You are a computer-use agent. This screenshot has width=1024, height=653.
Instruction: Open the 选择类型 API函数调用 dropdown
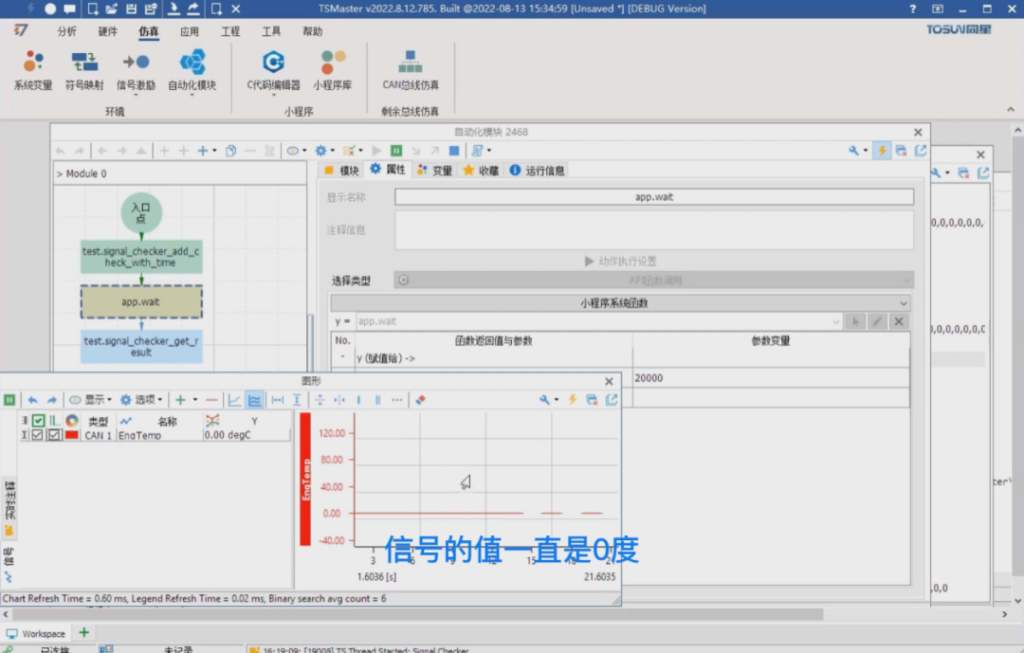[654, 280]
